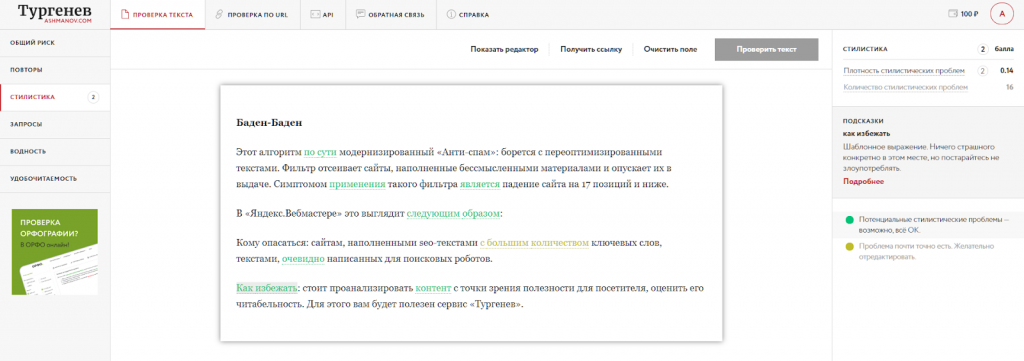Click the 100 ₽ balance text
1024x361 pixels.
coord(969,14)
